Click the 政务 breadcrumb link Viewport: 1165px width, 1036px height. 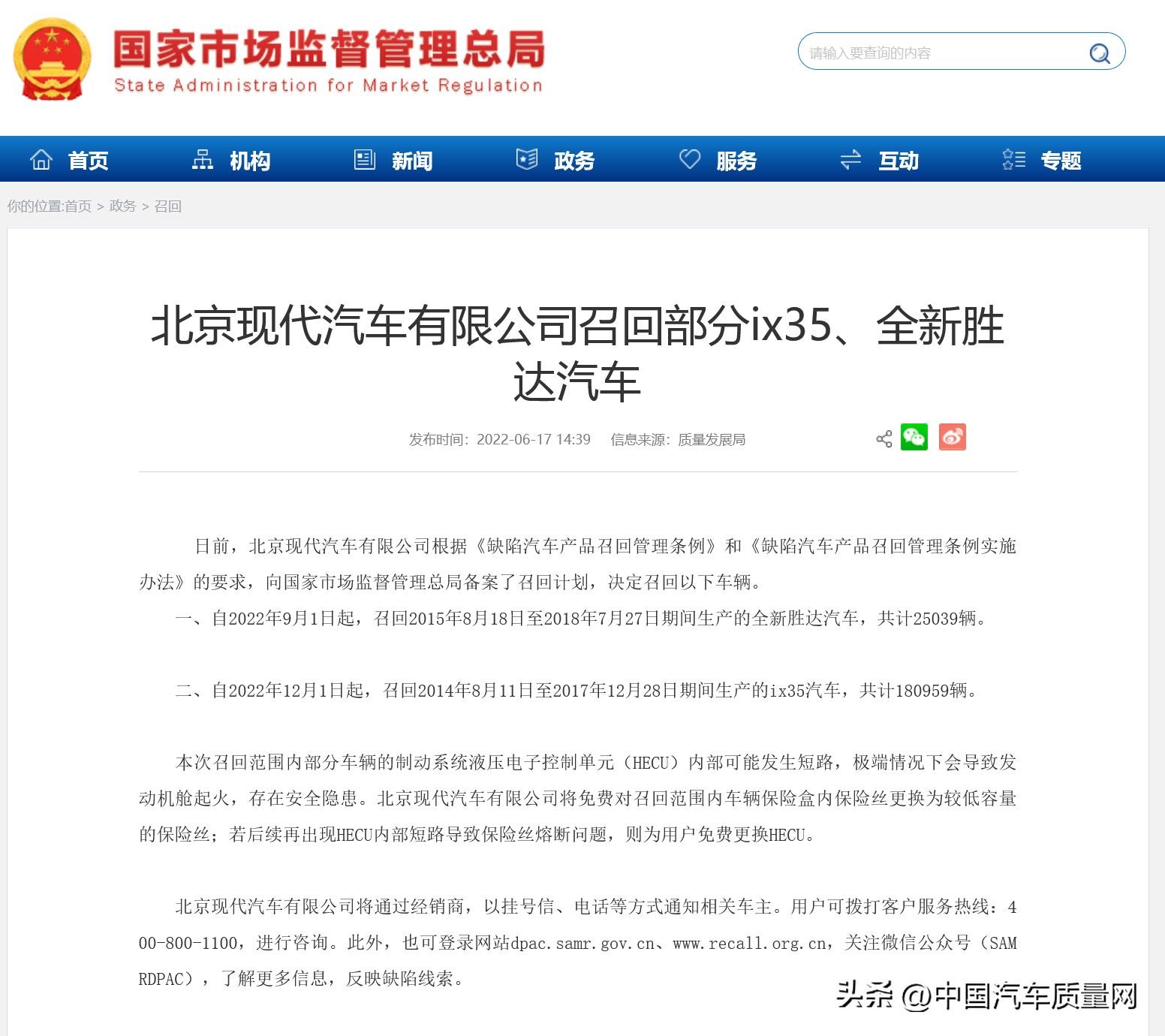coord(122,206)
